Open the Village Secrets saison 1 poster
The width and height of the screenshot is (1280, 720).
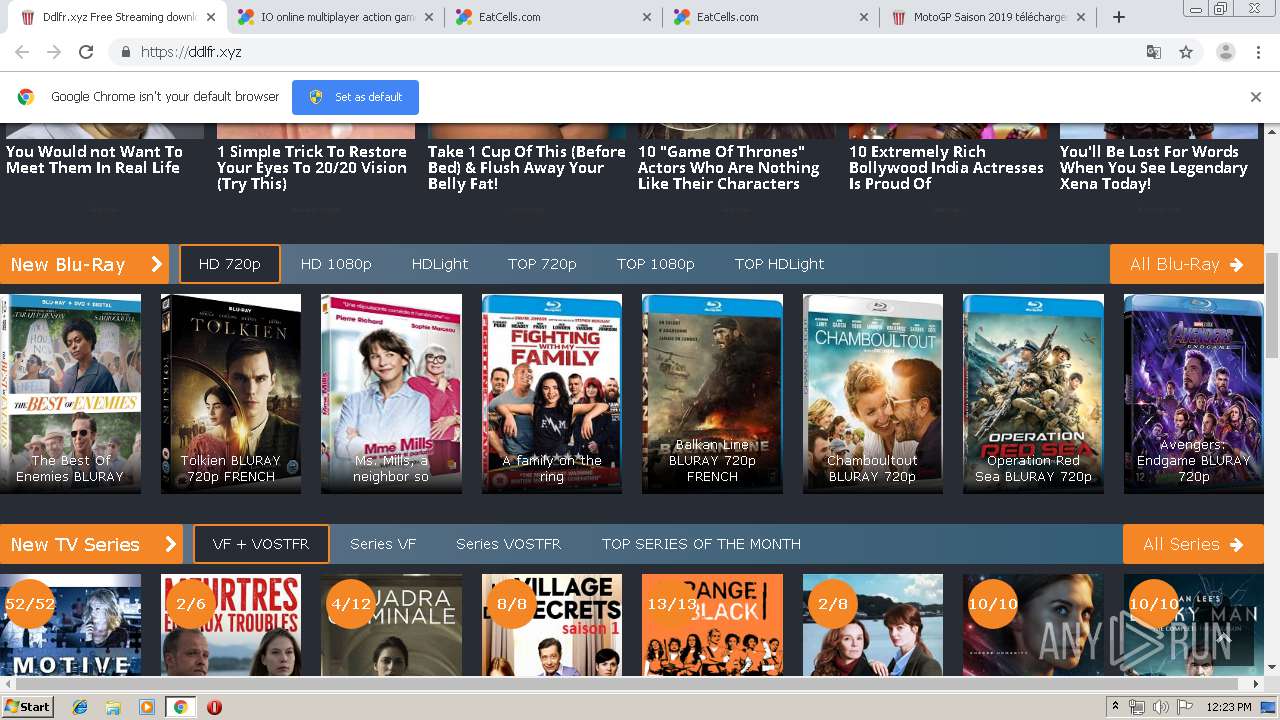[x=552, y=625]
